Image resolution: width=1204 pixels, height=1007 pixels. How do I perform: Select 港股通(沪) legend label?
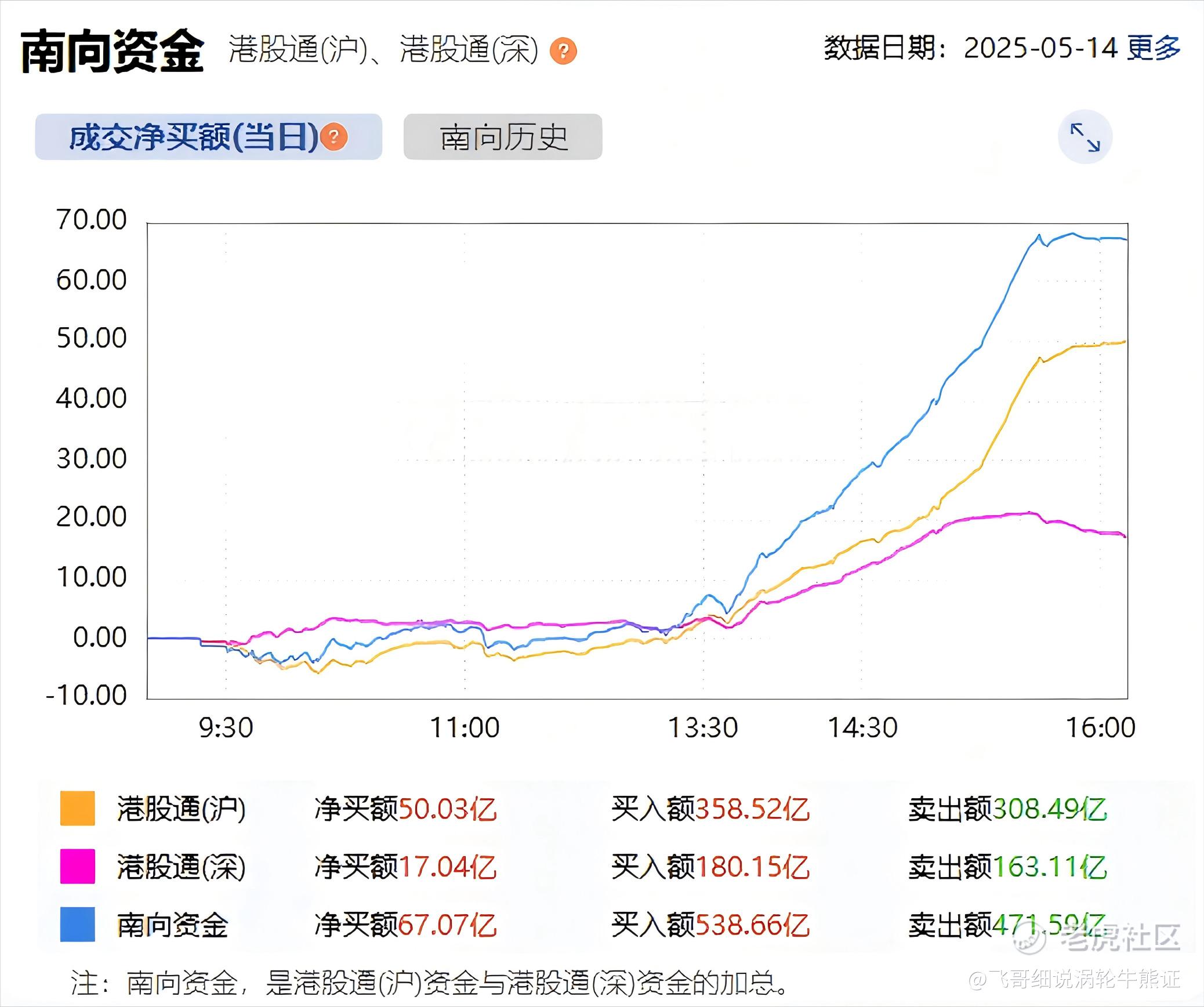pyautogui.click(x=182, y=809)
